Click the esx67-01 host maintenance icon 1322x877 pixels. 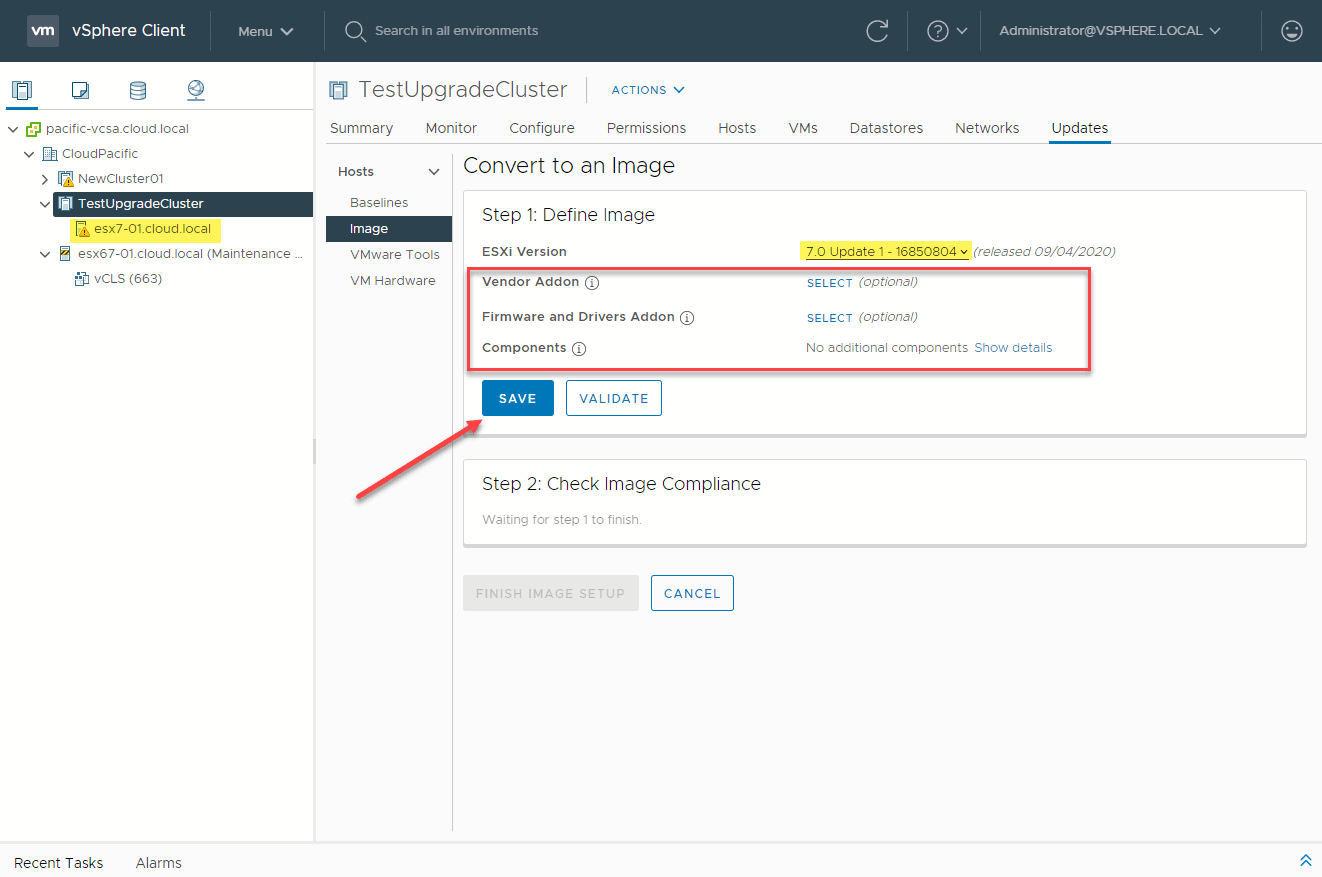[x=66, y=254]
